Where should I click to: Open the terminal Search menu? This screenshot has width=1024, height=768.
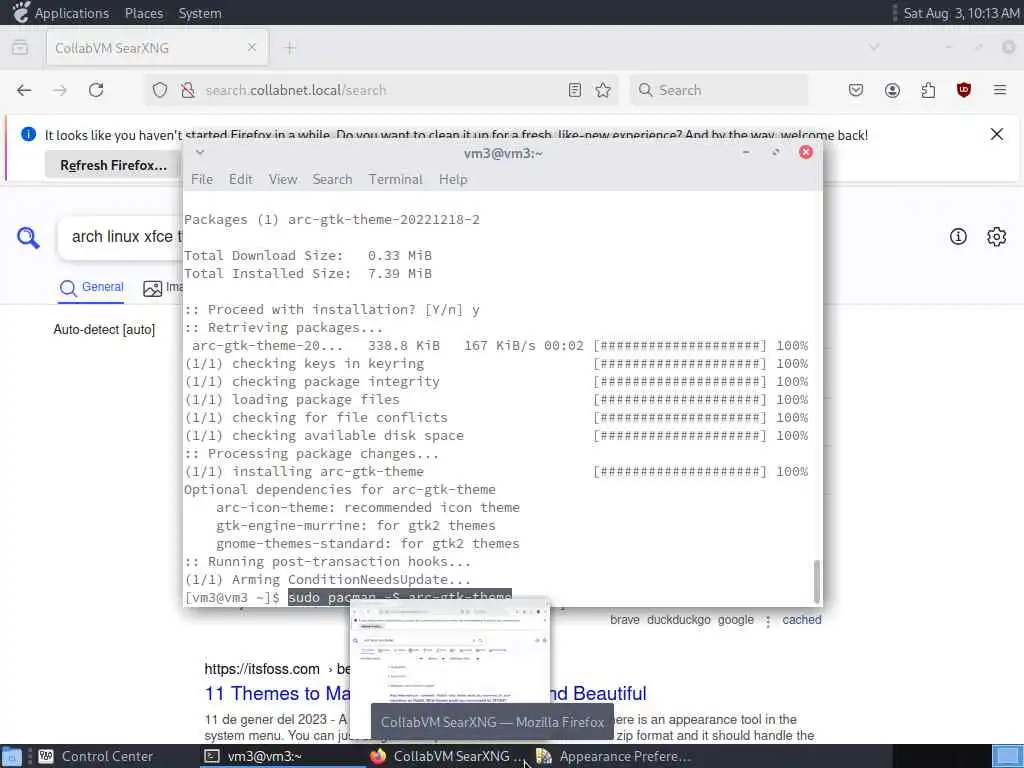pyautogui.click(x=332, y=179)
